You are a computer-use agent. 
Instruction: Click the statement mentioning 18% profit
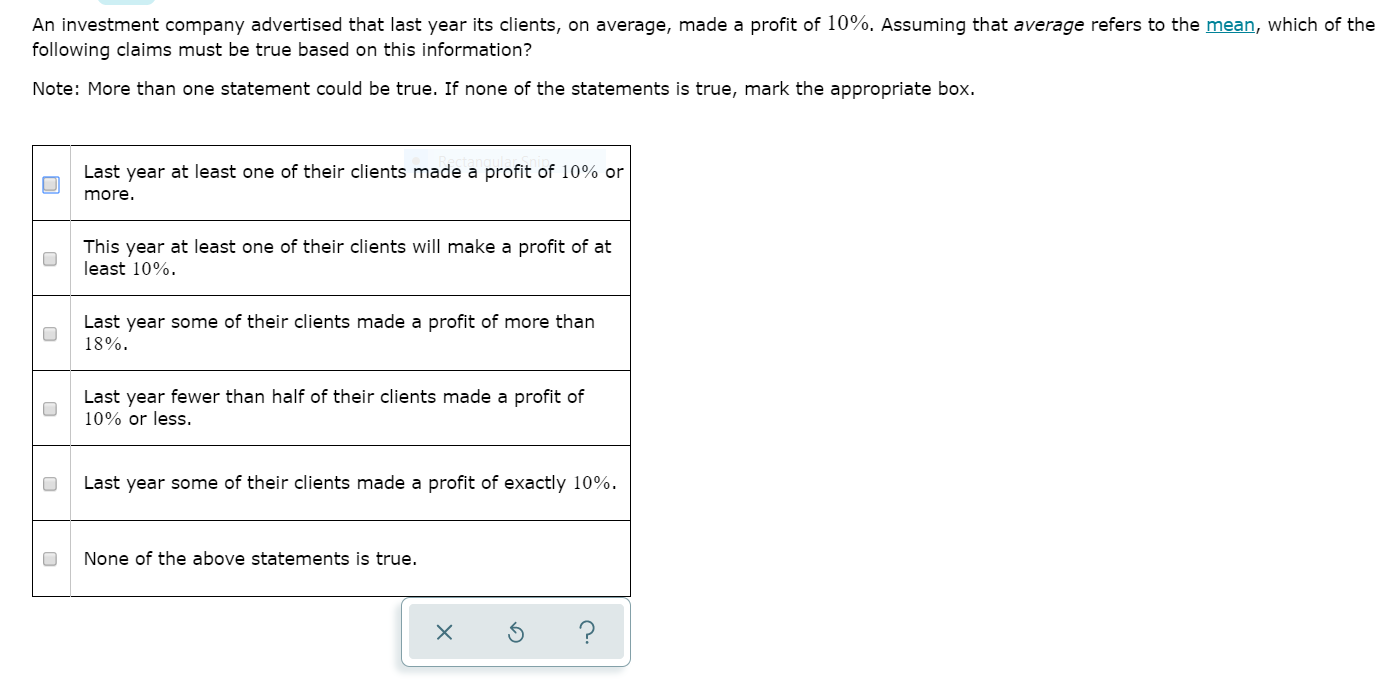tap(340, 333)
